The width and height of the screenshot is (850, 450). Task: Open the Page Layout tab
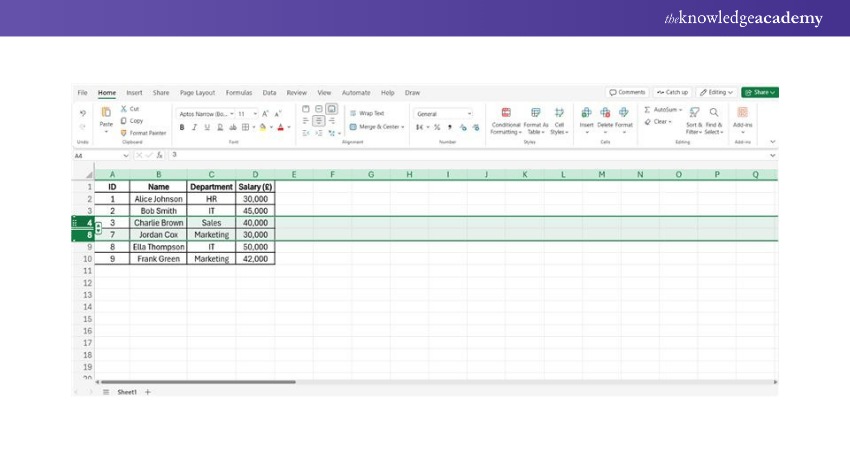pyautogui.click(x=197, y=92)
